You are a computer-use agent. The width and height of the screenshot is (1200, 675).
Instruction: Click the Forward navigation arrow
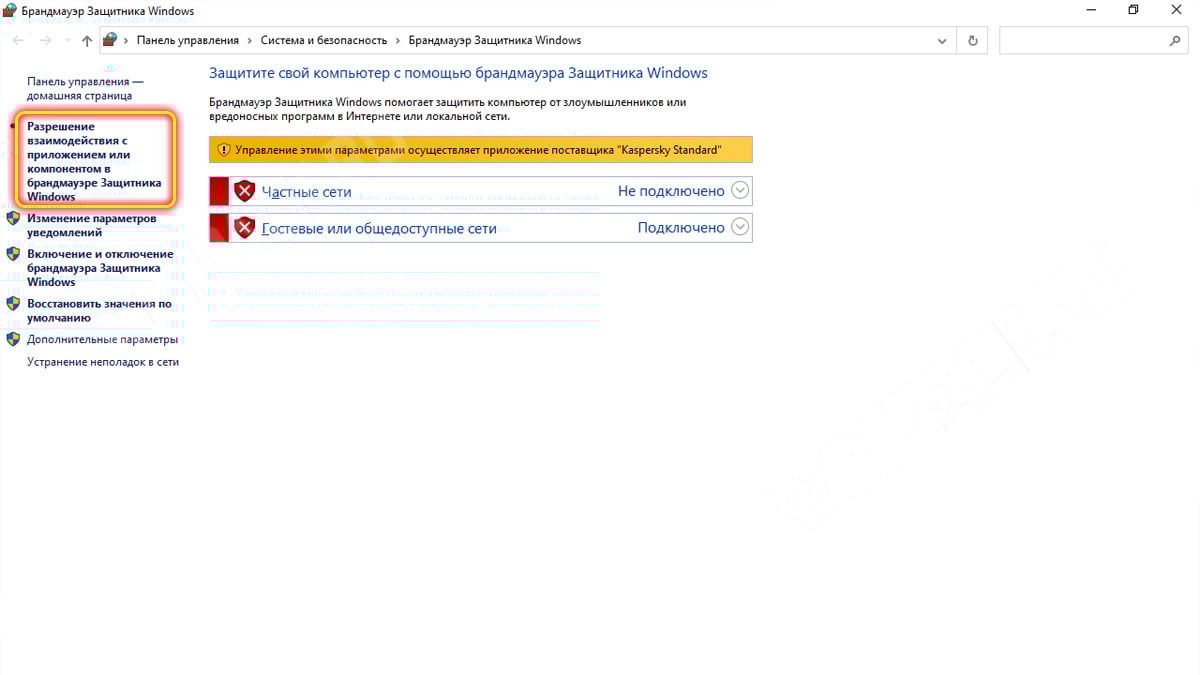(45, 41)
